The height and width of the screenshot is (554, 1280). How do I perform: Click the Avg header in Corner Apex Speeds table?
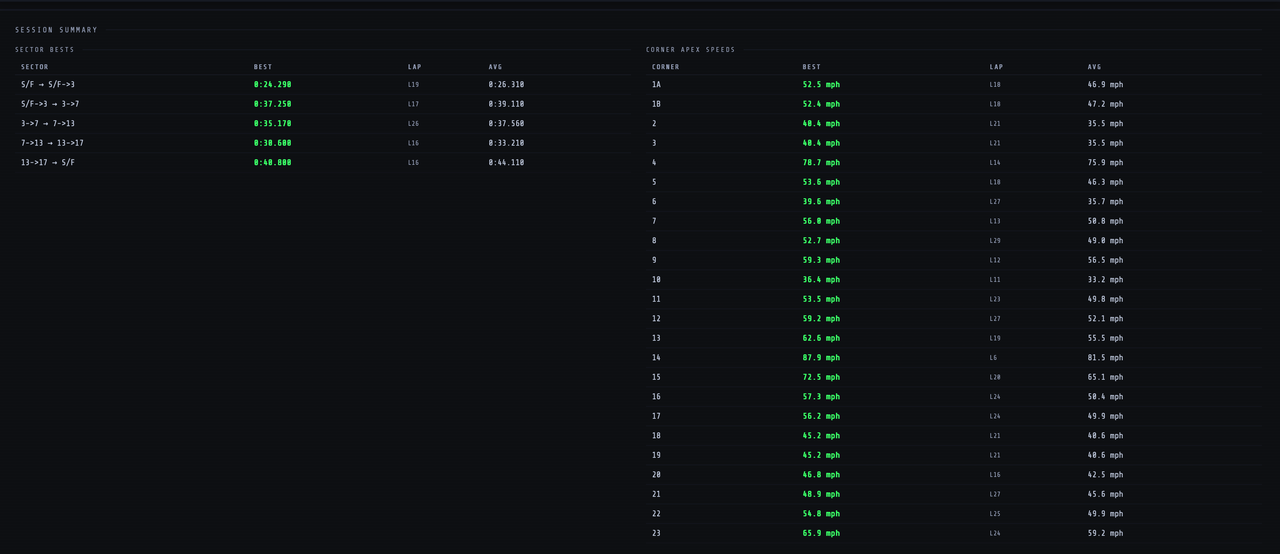(1095, 67)
